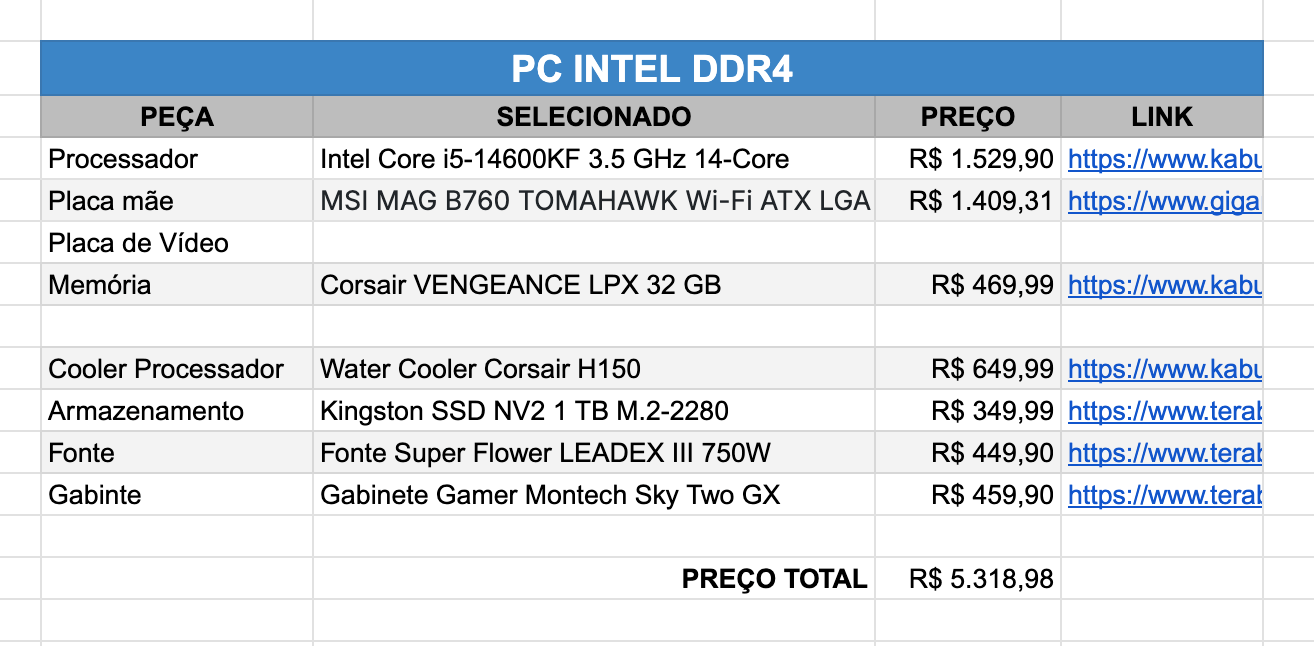Select the MSI MAG B760 TOMAHAWK cell
Screen dimensions: 1314x646
click(x=594, y=201)
